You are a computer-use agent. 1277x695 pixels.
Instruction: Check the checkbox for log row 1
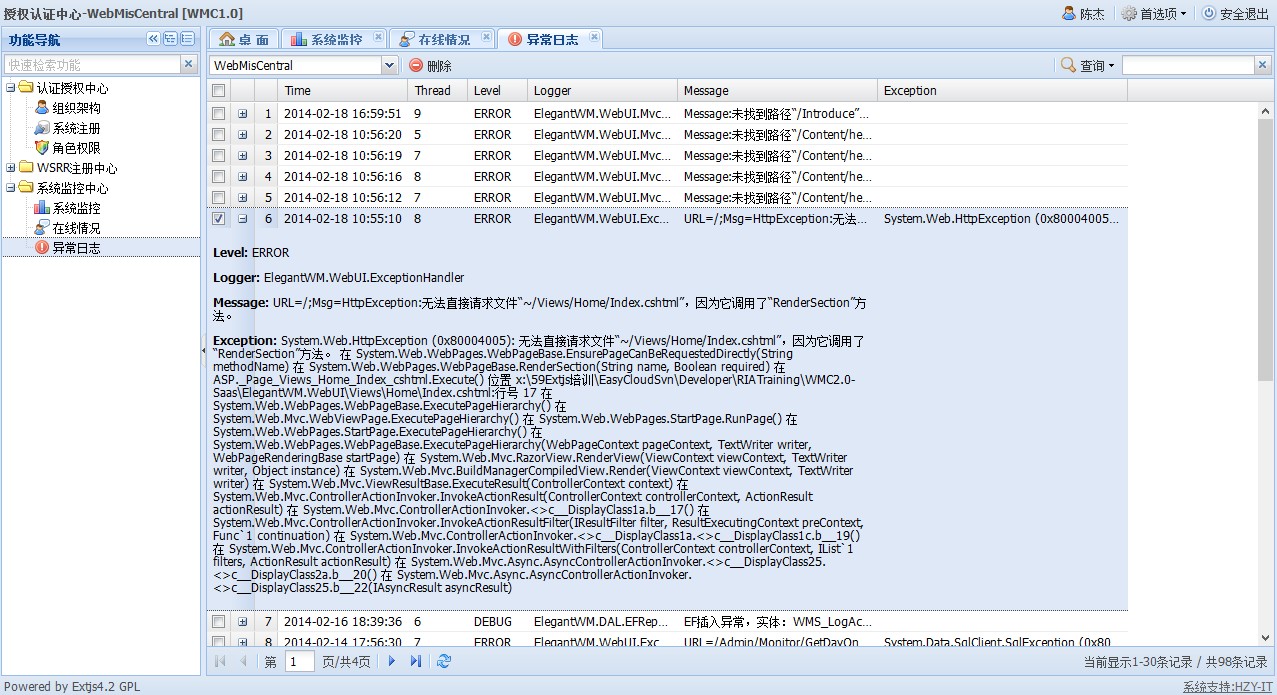[x=218, y=114]
